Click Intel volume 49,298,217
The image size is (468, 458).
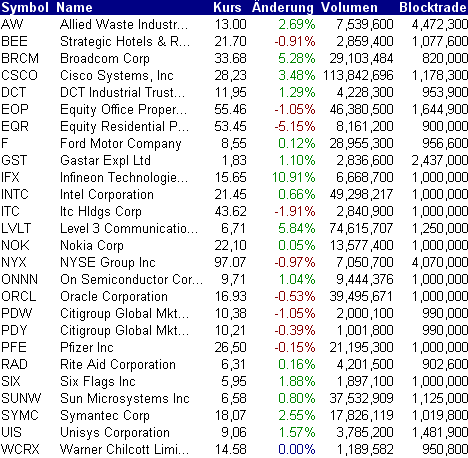click(x=362, y=194)
